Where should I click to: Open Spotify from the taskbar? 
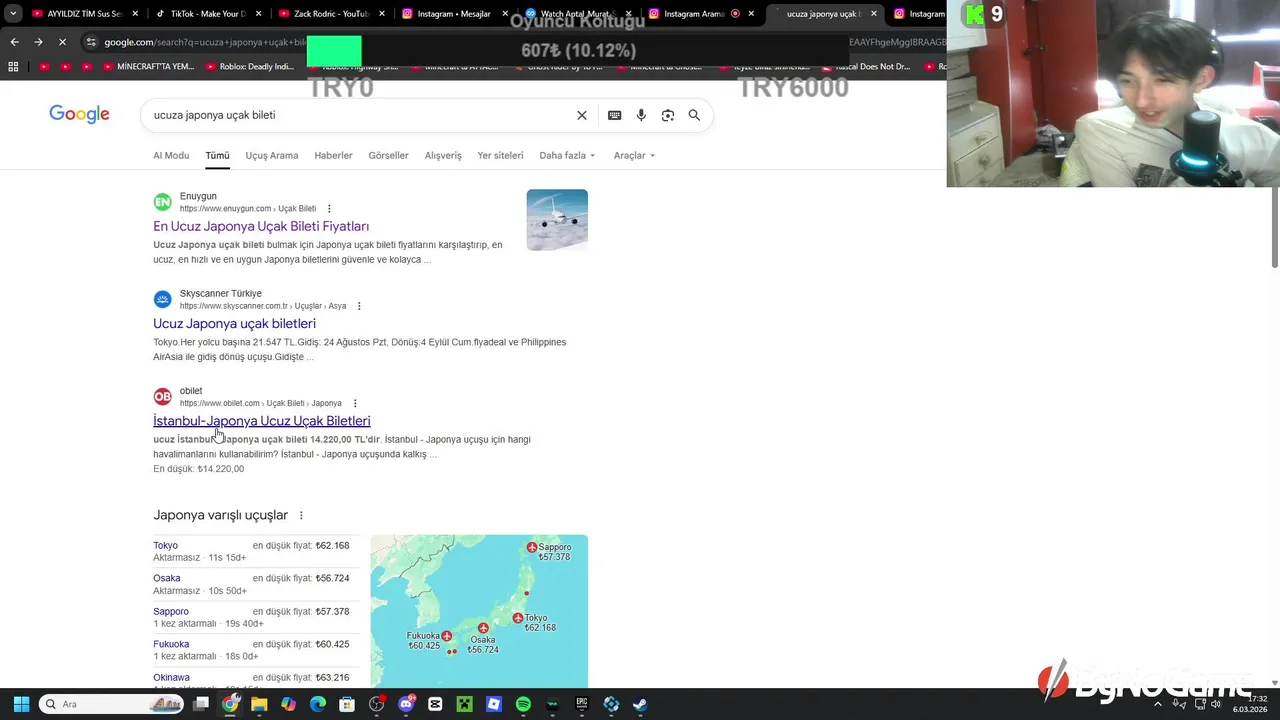523,704
